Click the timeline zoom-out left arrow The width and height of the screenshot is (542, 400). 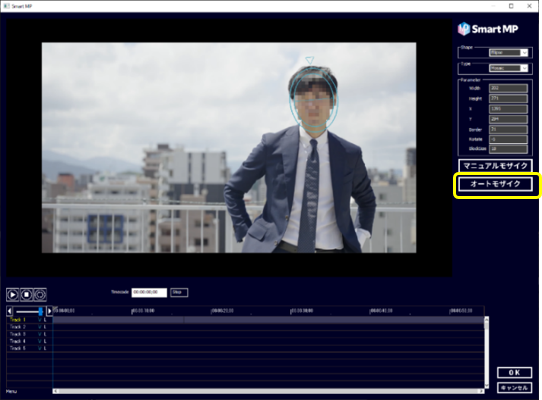pyautogui.click(x=10, y=311)
